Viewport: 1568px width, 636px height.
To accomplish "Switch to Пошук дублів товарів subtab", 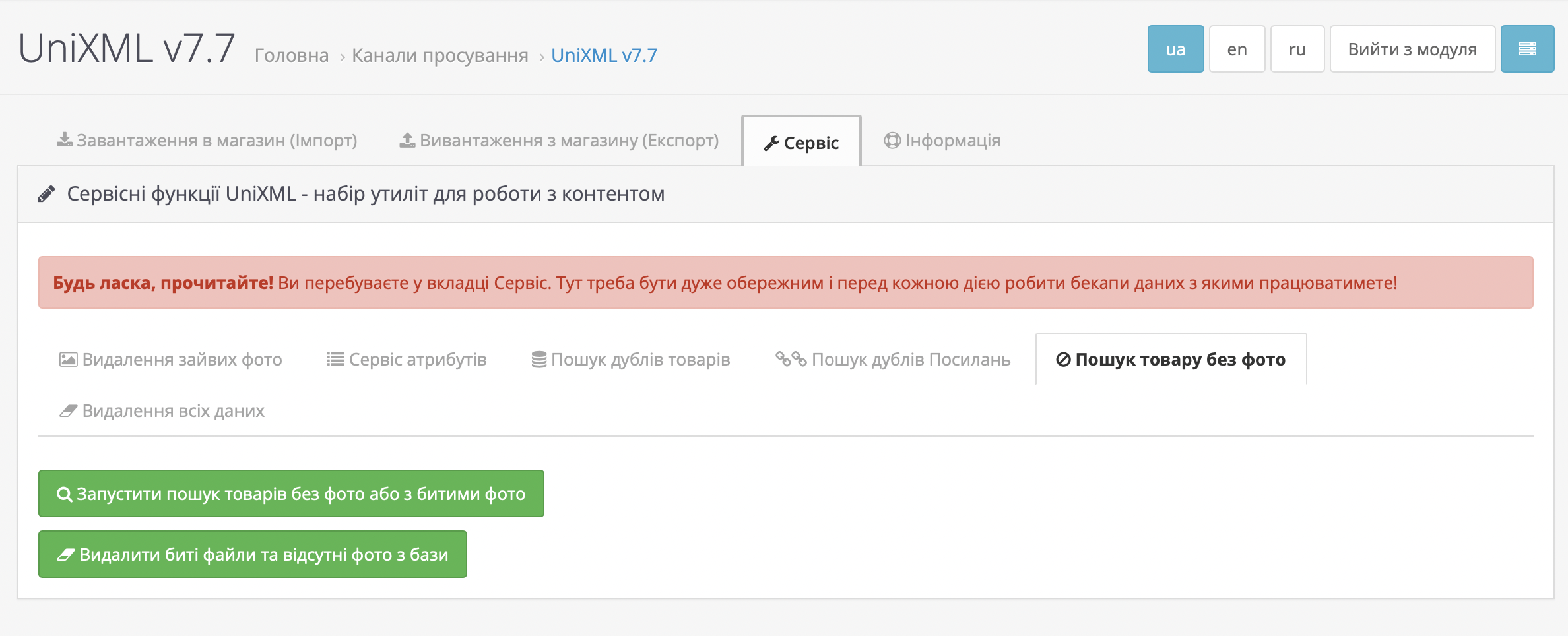I will pyautogui.click(x=631, y=360).
